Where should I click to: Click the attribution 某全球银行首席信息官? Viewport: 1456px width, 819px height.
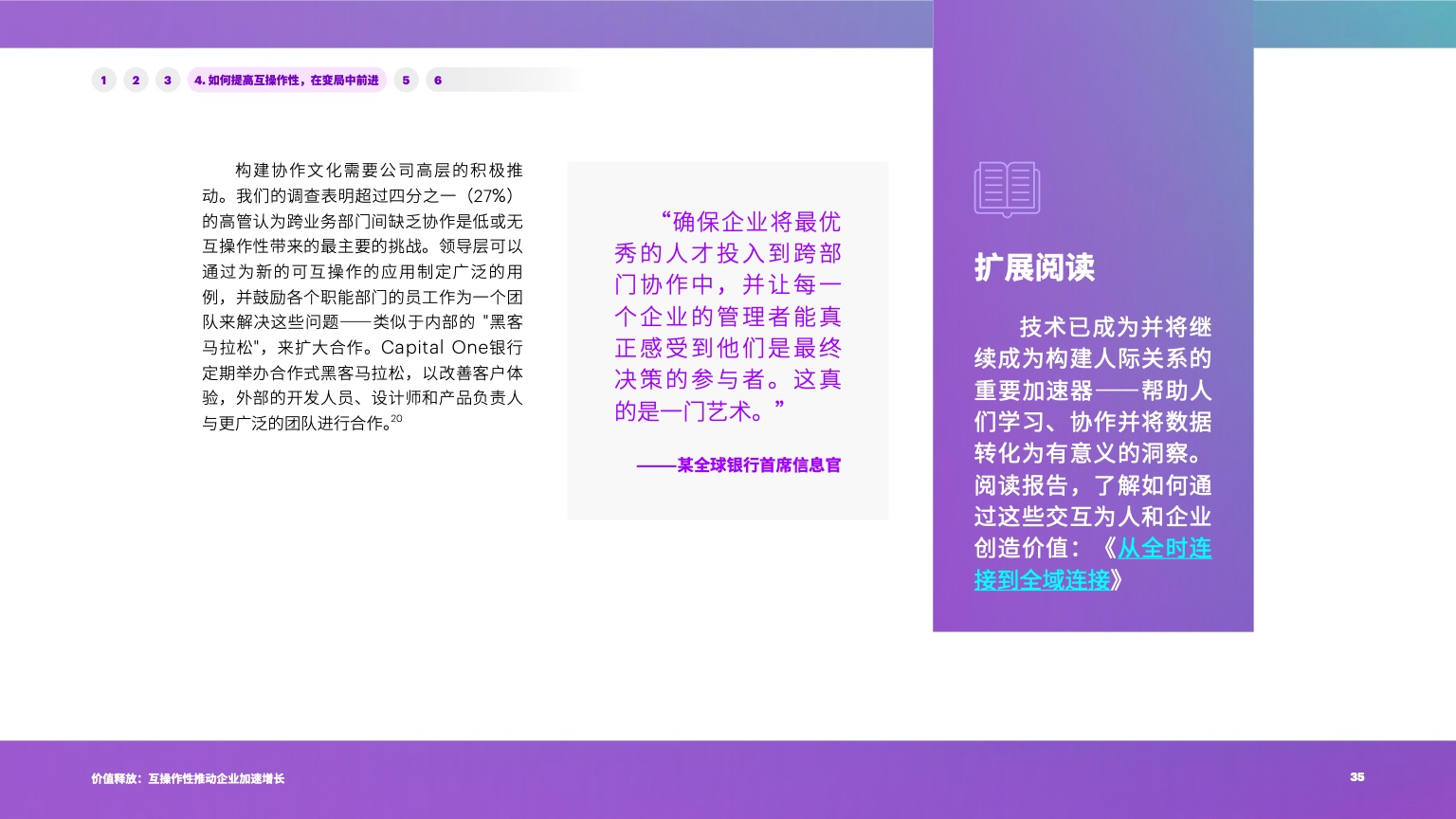(x=738, y=465)
